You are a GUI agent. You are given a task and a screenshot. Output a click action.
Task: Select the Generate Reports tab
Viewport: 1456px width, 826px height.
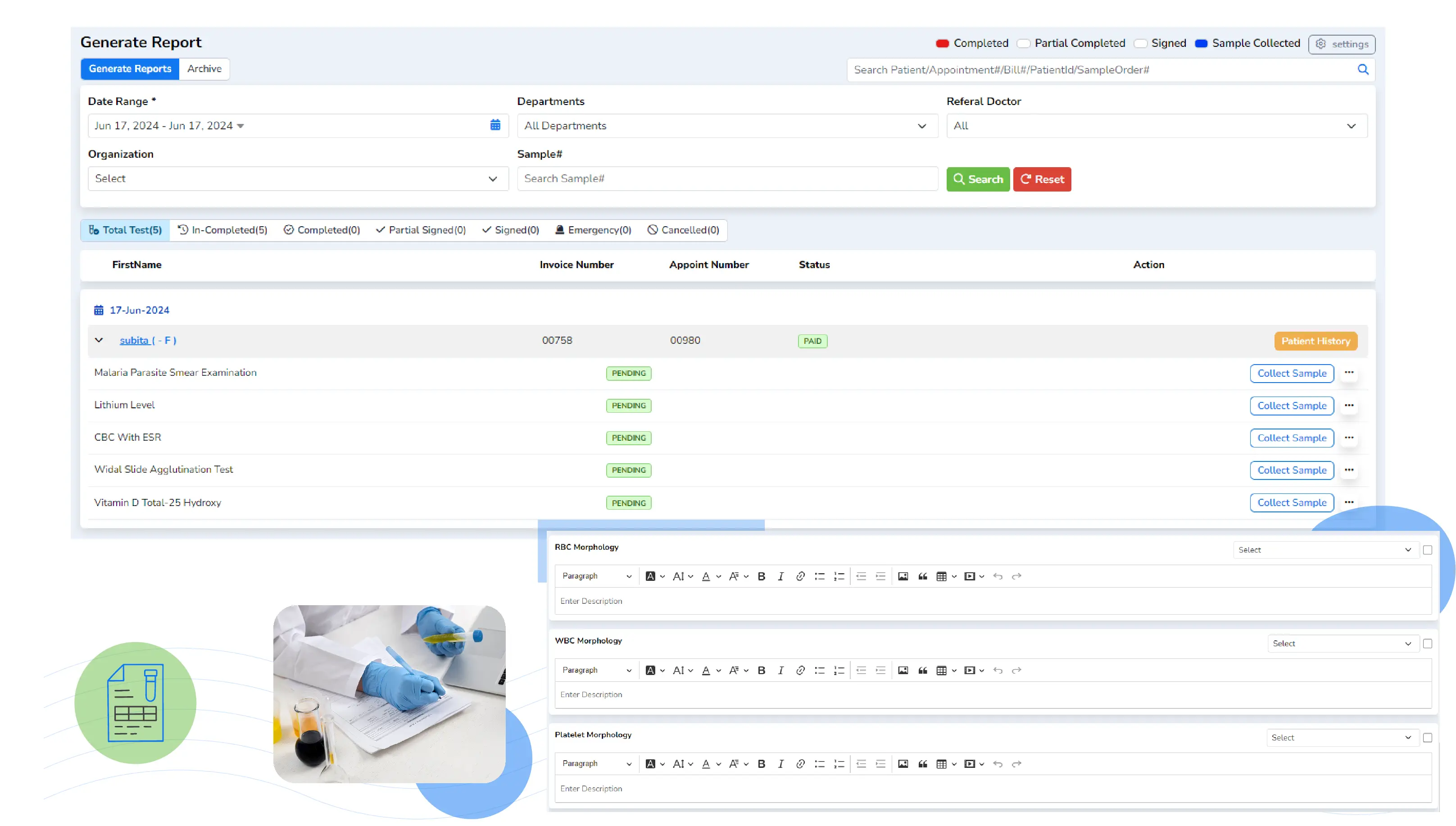tap(130, 68)
